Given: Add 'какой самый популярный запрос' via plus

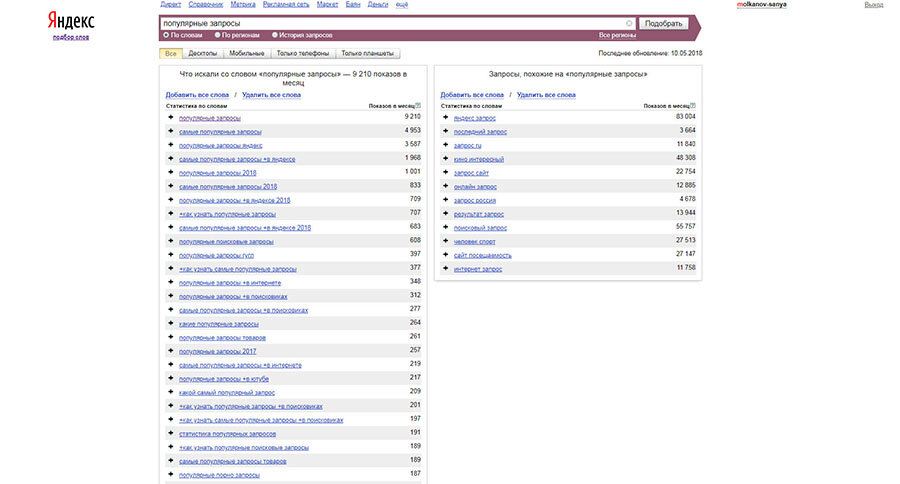Looking at the screenshot, I should click(x=170, y=392).
